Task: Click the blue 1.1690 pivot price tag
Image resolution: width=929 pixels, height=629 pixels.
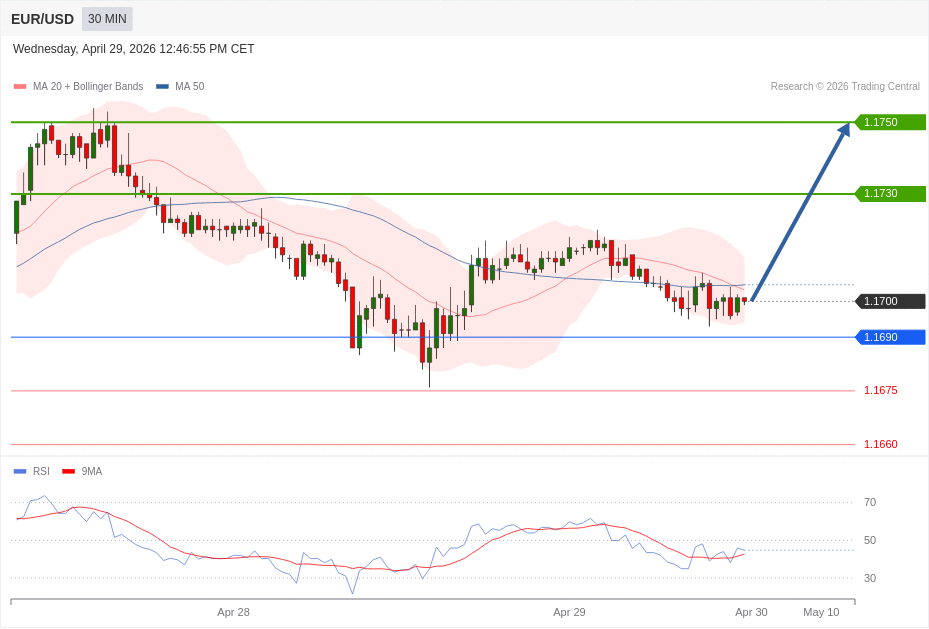Action: 889,337
